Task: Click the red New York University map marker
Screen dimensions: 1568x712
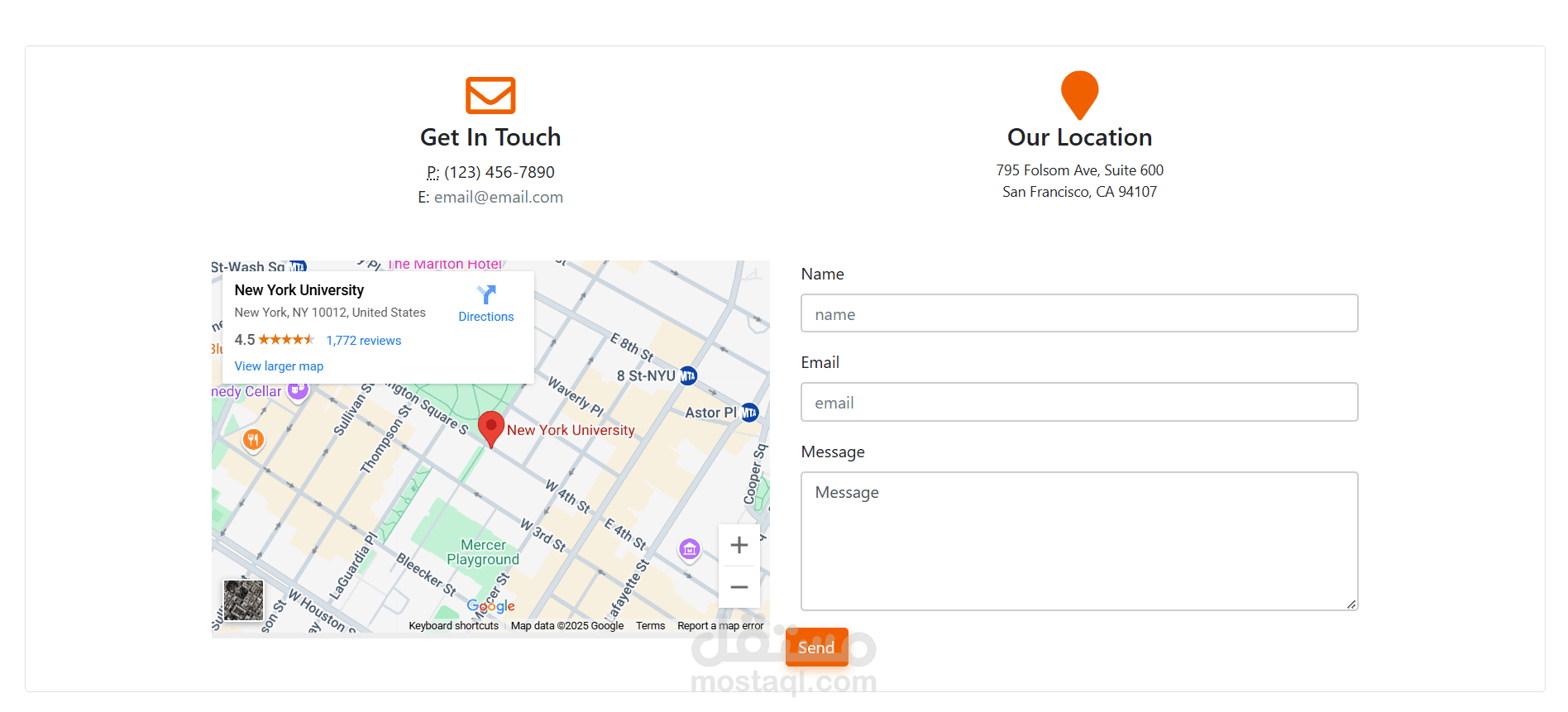Action: tap(491, 429)
